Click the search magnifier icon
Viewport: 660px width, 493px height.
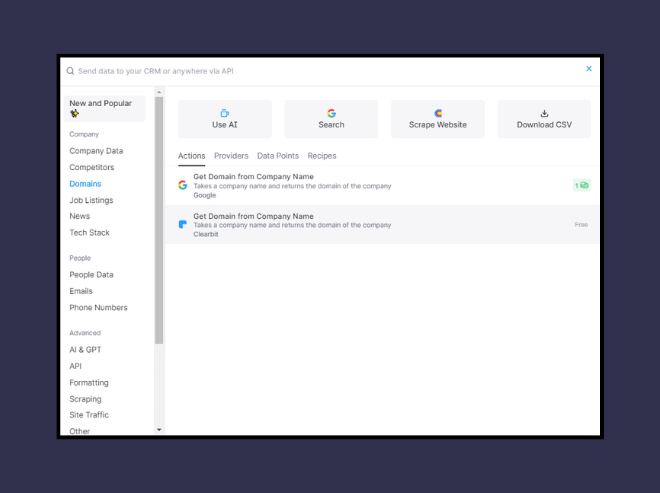[70, 71]
